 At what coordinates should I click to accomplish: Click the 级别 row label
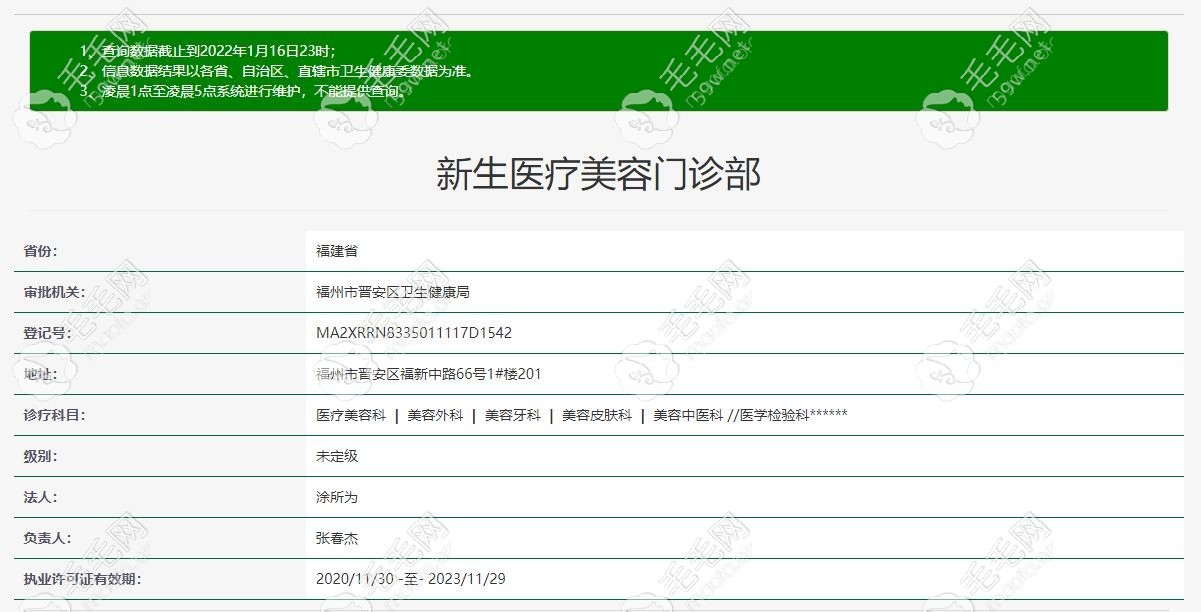coord(41,456)
